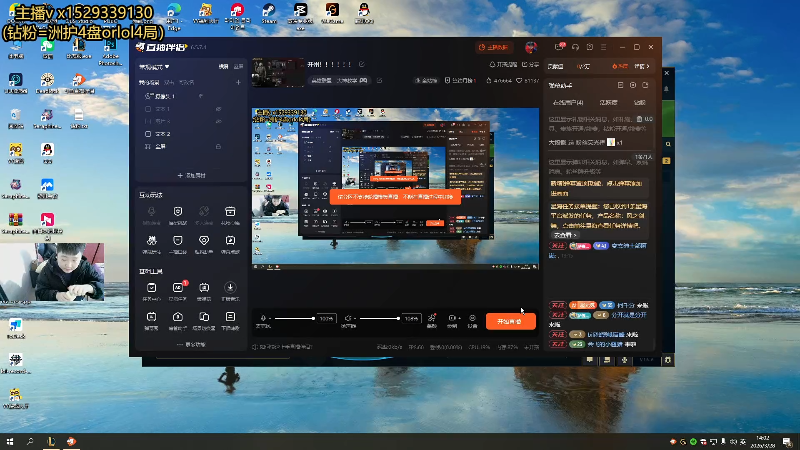This screenshot has width=800, height=450.
Task: Adjust the microphone volume slider
Action: [294, 318]
